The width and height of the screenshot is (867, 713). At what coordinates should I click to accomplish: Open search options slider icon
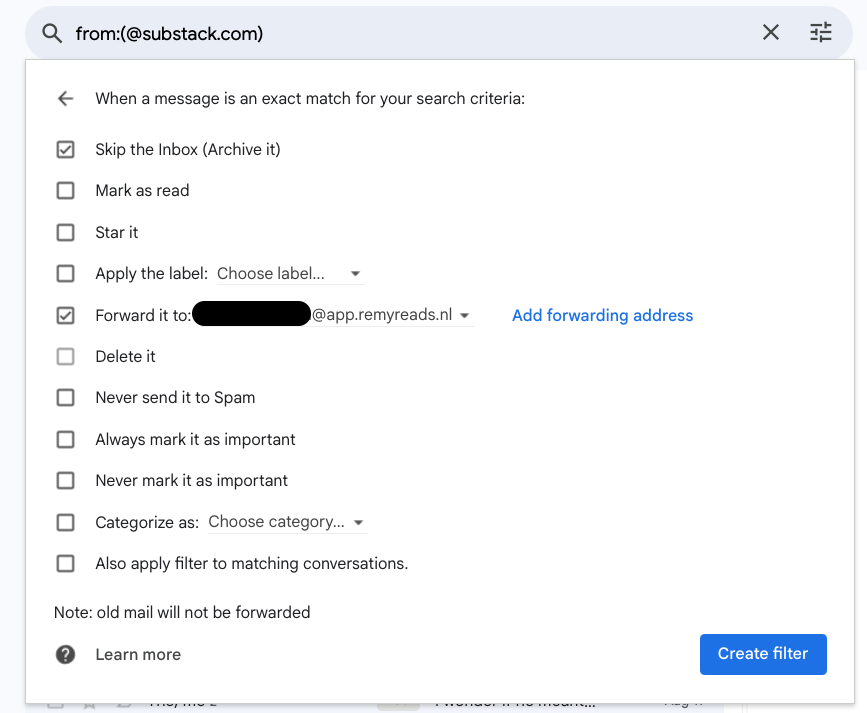[x=821, y=32]
